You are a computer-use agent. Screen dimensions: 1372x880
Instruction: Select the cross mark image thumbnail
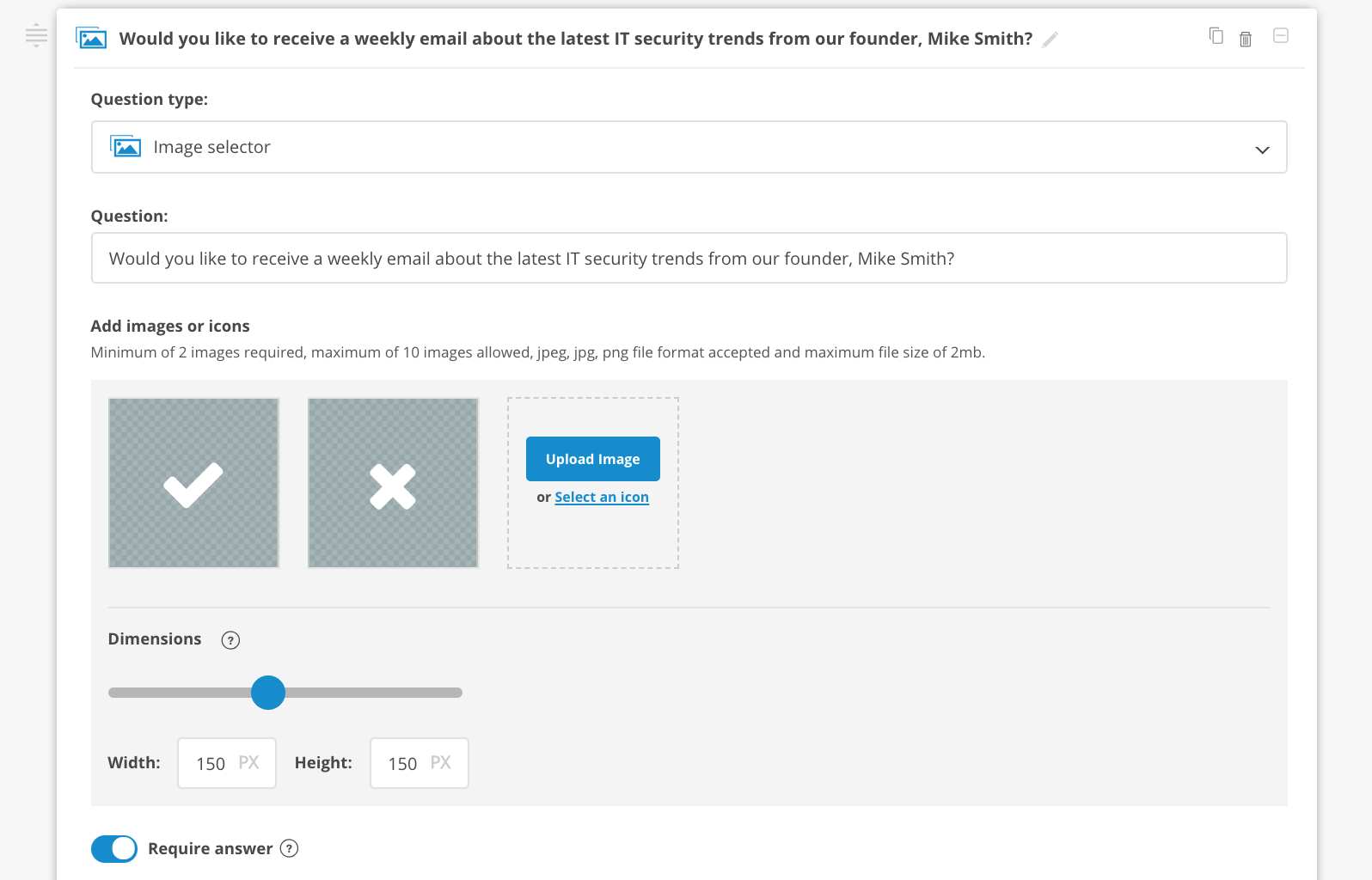393,483
